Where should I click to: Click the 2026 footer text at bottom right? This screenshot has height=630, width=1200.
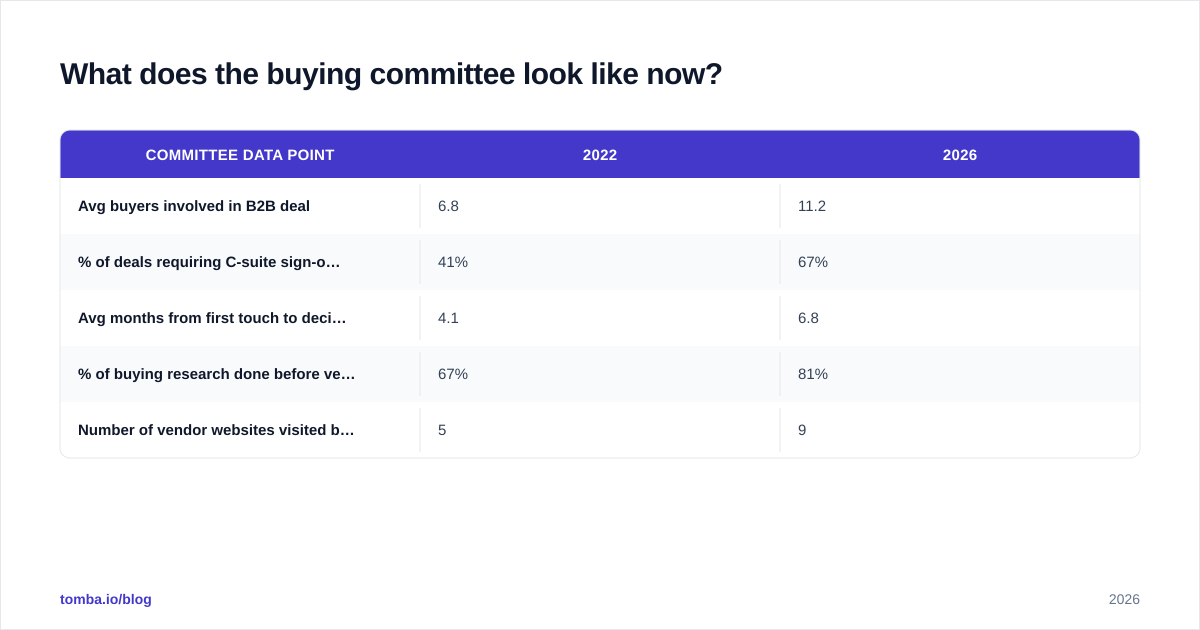point(1124,599)
